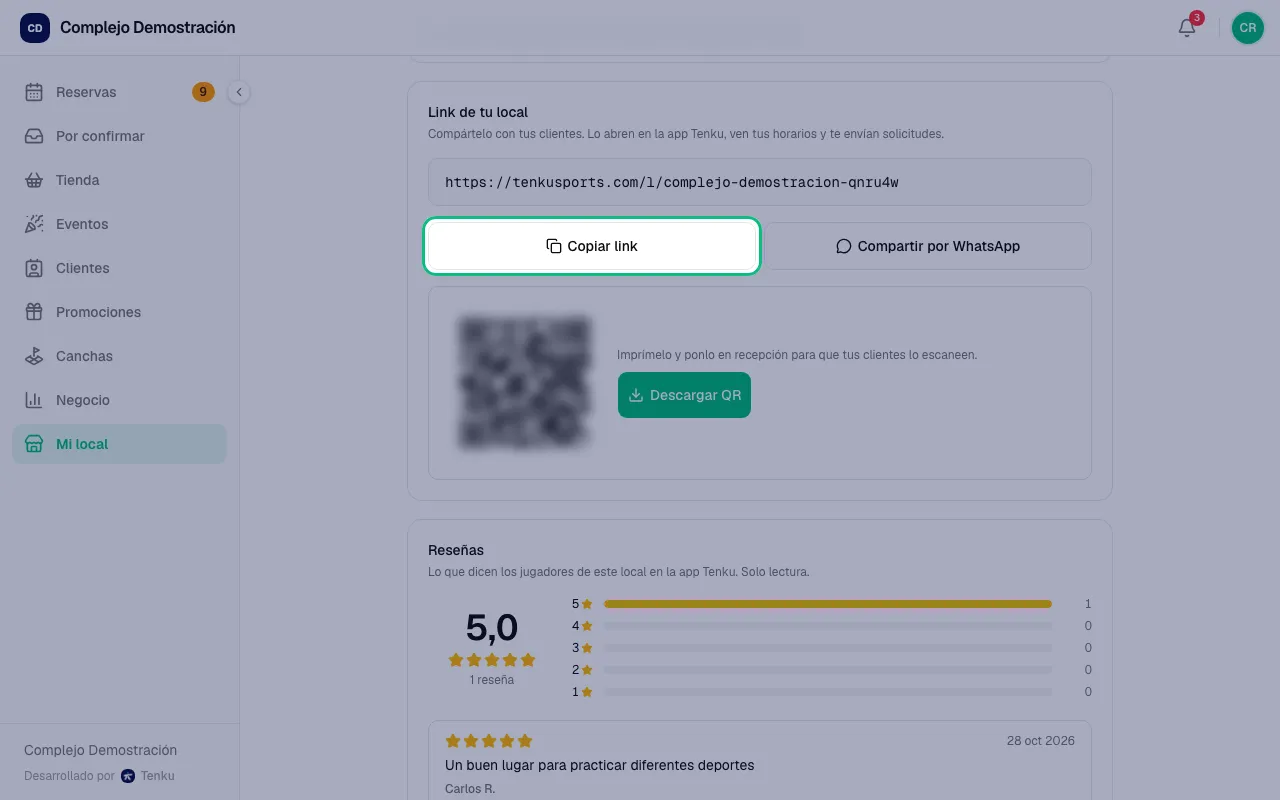Click the Reservas badge showing 9
Viewport: 1280px width, 800px height.
[203, 92]
